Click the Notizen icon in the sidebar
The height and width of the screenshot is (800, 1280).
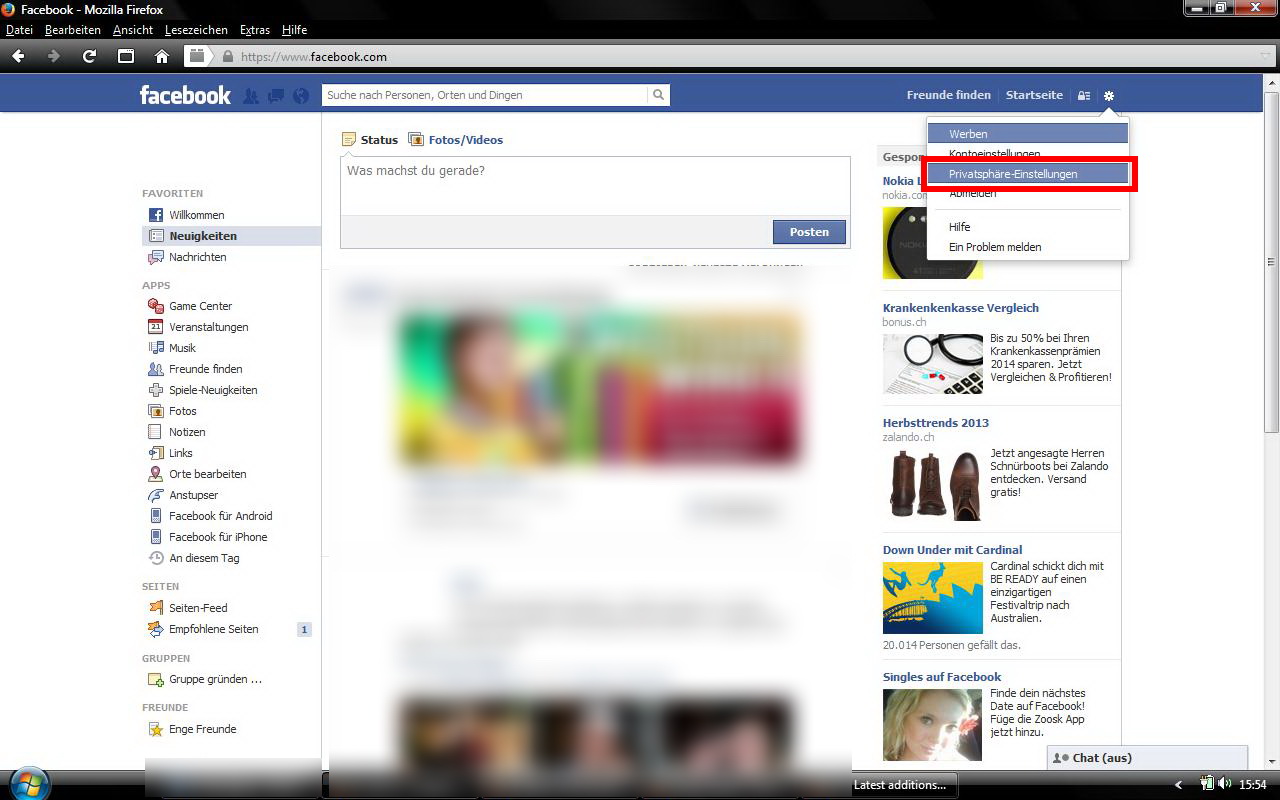tap(156, 432)
